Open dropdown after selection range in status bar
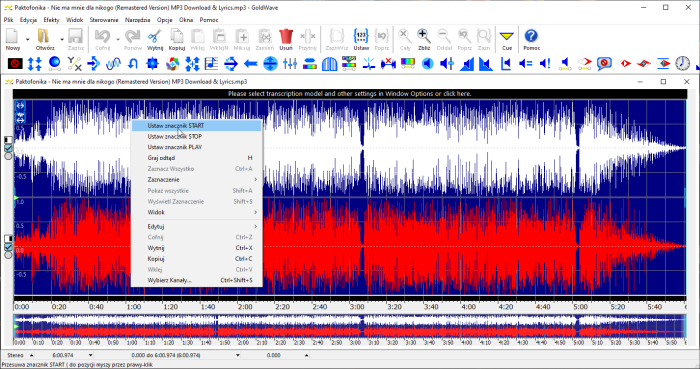Viewport: 700px width, 369px height. (x=238, y=356)
